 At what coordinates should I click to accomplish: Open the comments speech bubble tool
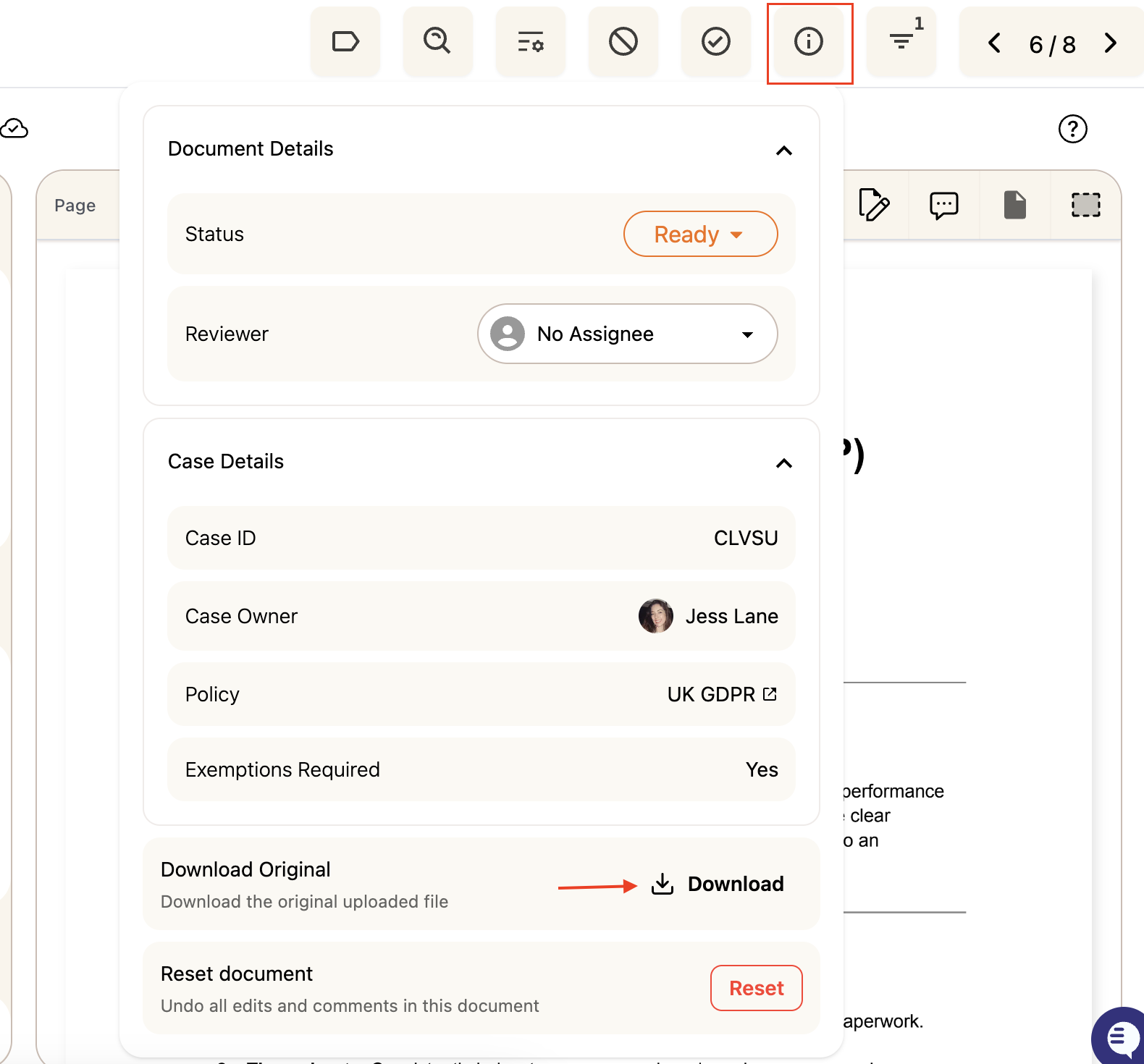point(944,206)
